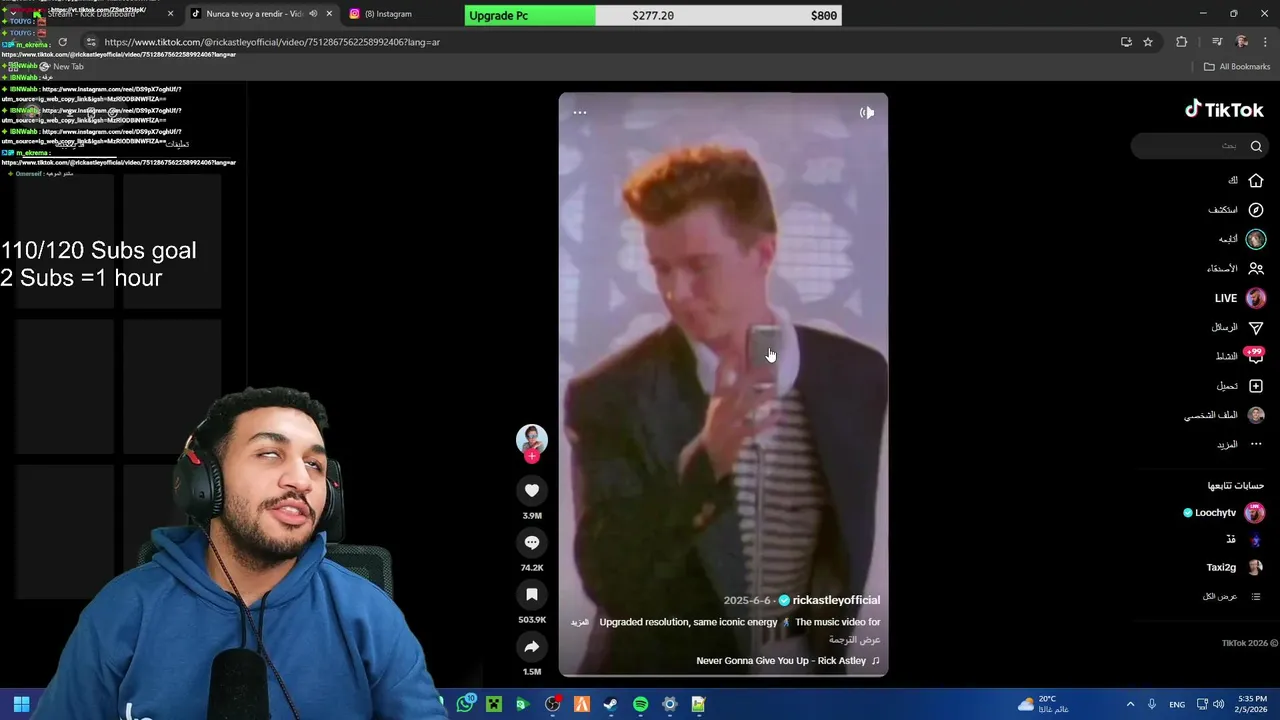Open the Windows Start menu
1280x720 pixels.
[x=21, y=704]
